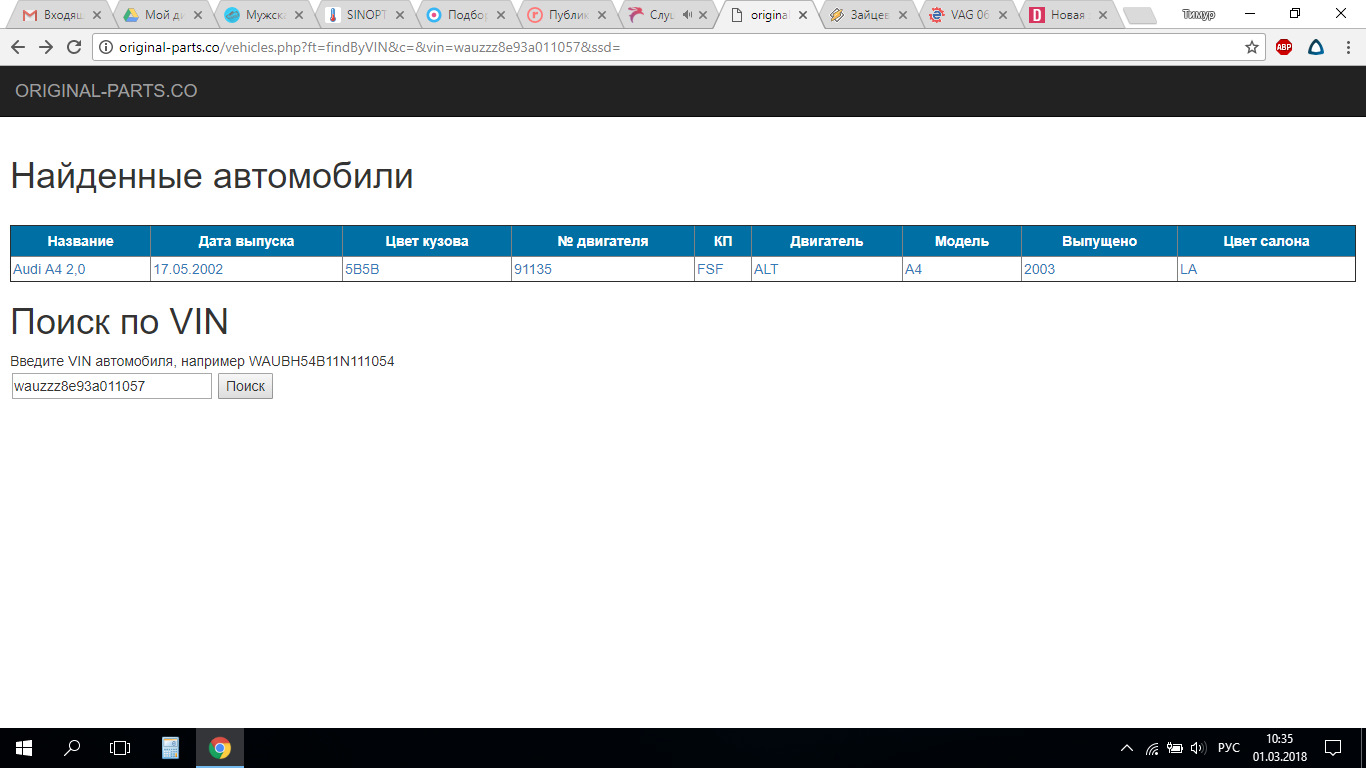Click the Поиск search button
Screen dimensions: 1366x768
pos(245,386)
